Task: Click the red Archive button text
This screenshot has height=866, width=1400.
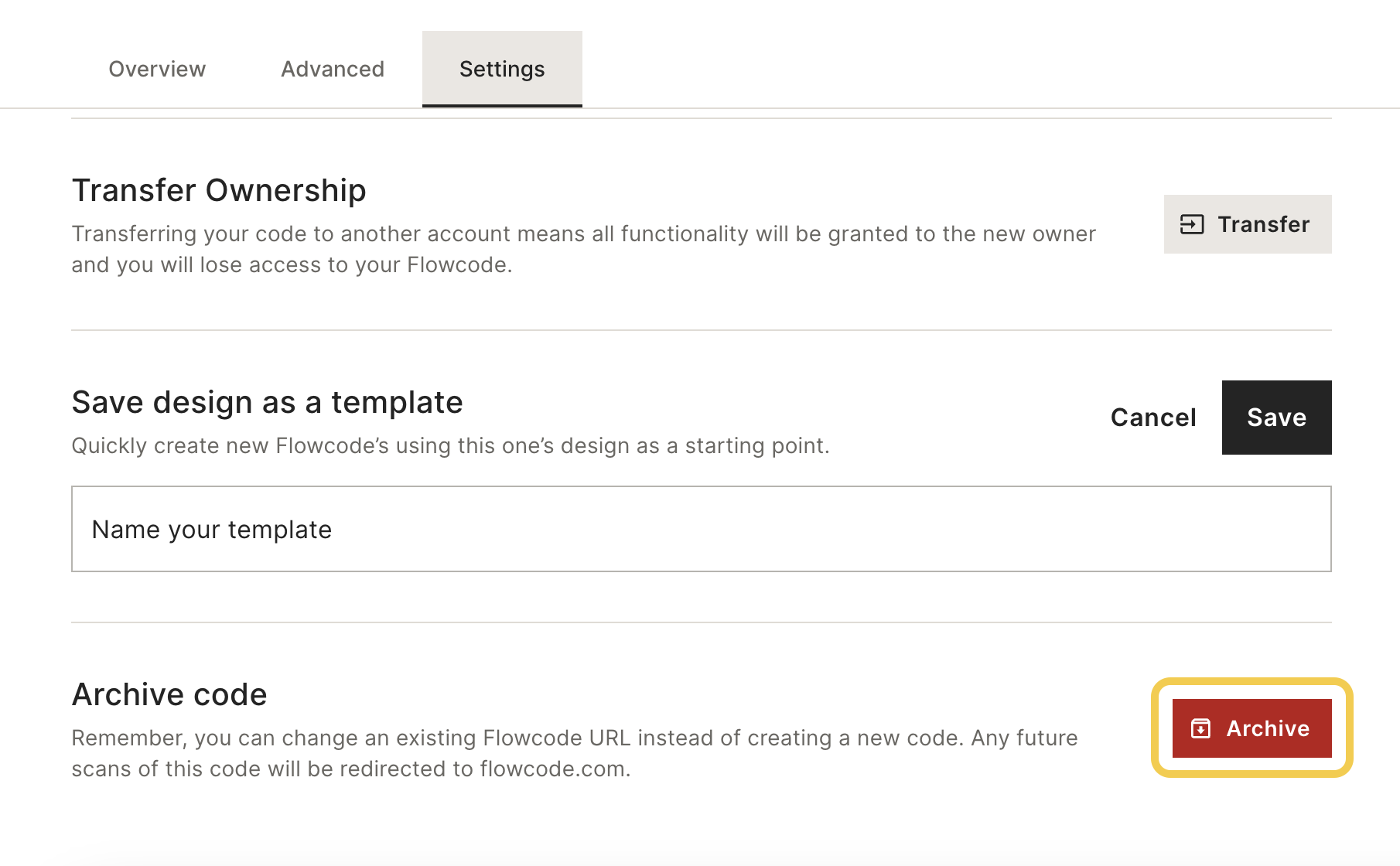Action: pyautogui.click(x=1268, y=728)
